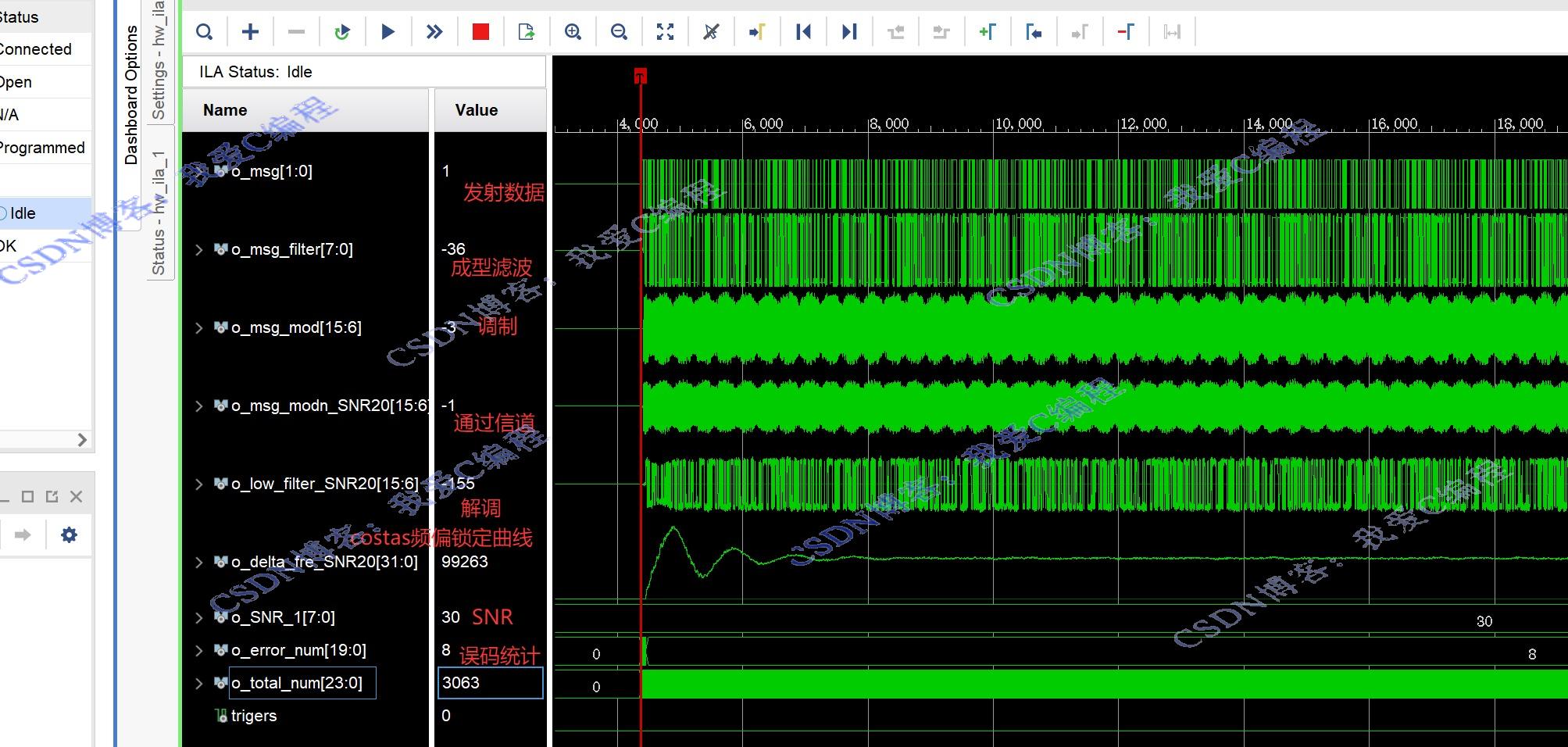This screenshot has width=1568, height=747.
Task: Expand the o_error_num[19:0] signal
Action: pyautogui.click(x=198, y=650)
